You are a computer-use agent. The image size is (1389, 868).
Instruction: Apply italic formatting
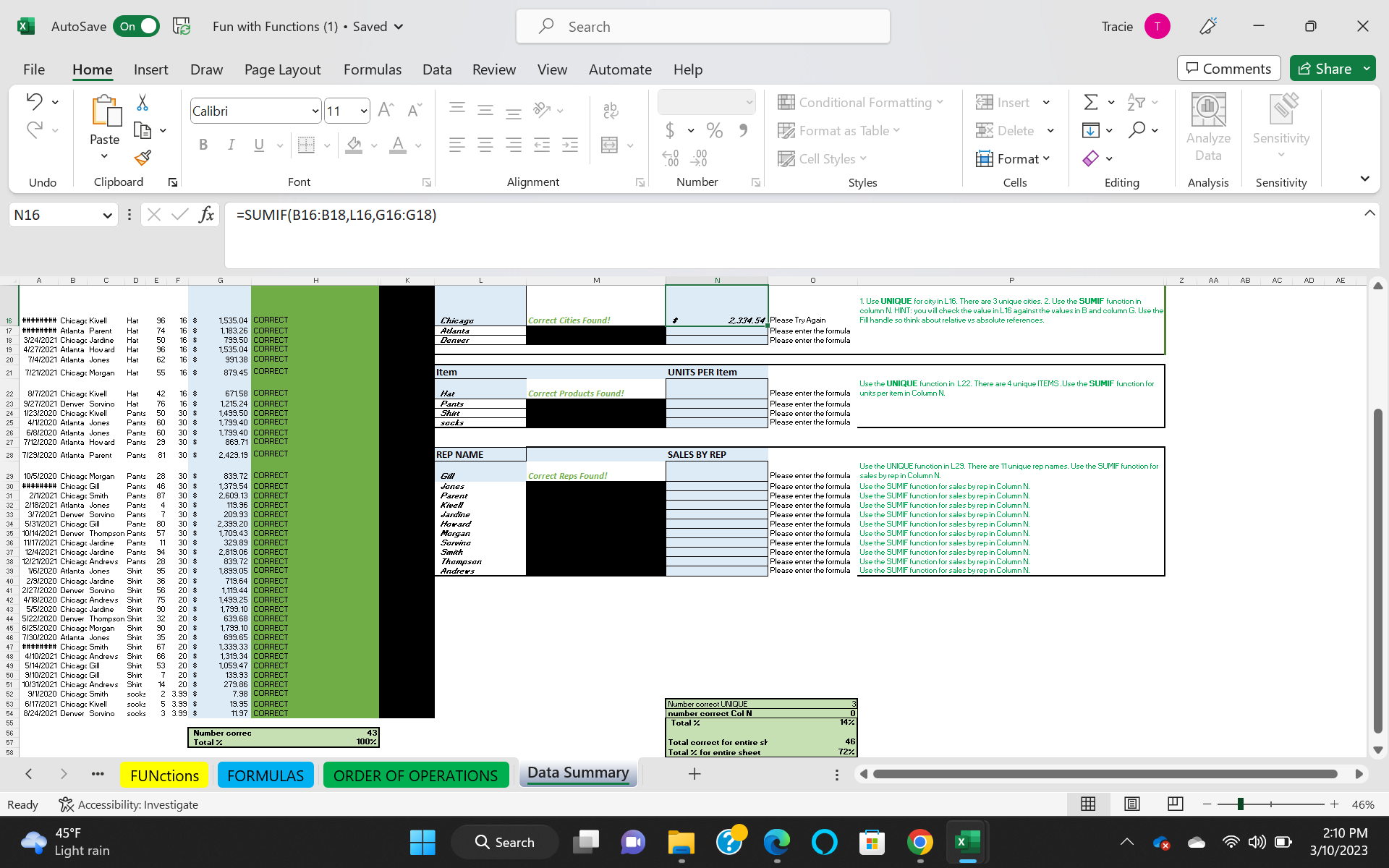[x=231, y=145]
